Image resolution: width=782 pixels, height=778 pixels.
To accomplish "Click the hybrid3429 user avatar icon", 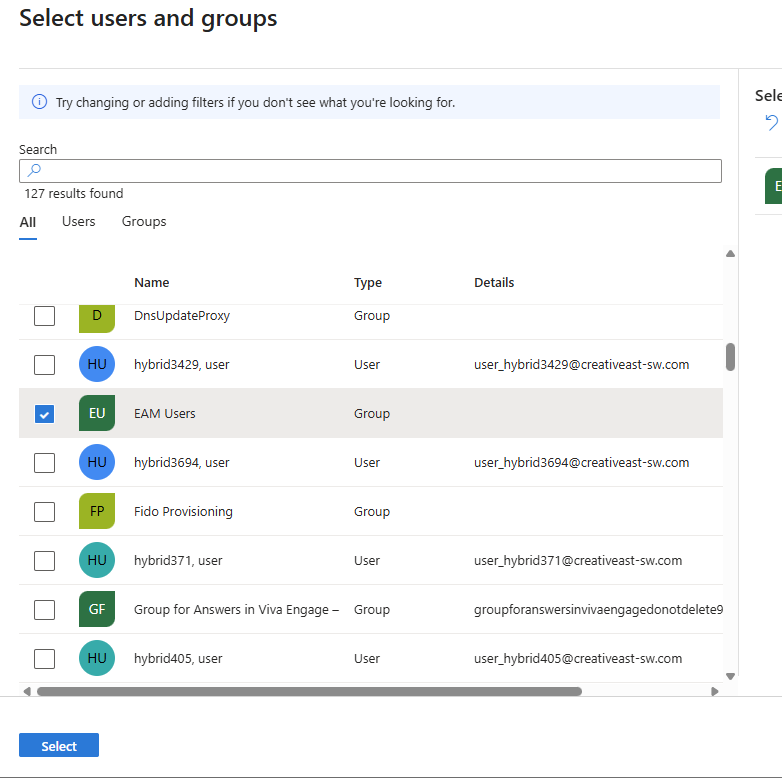I will point(97,365).
